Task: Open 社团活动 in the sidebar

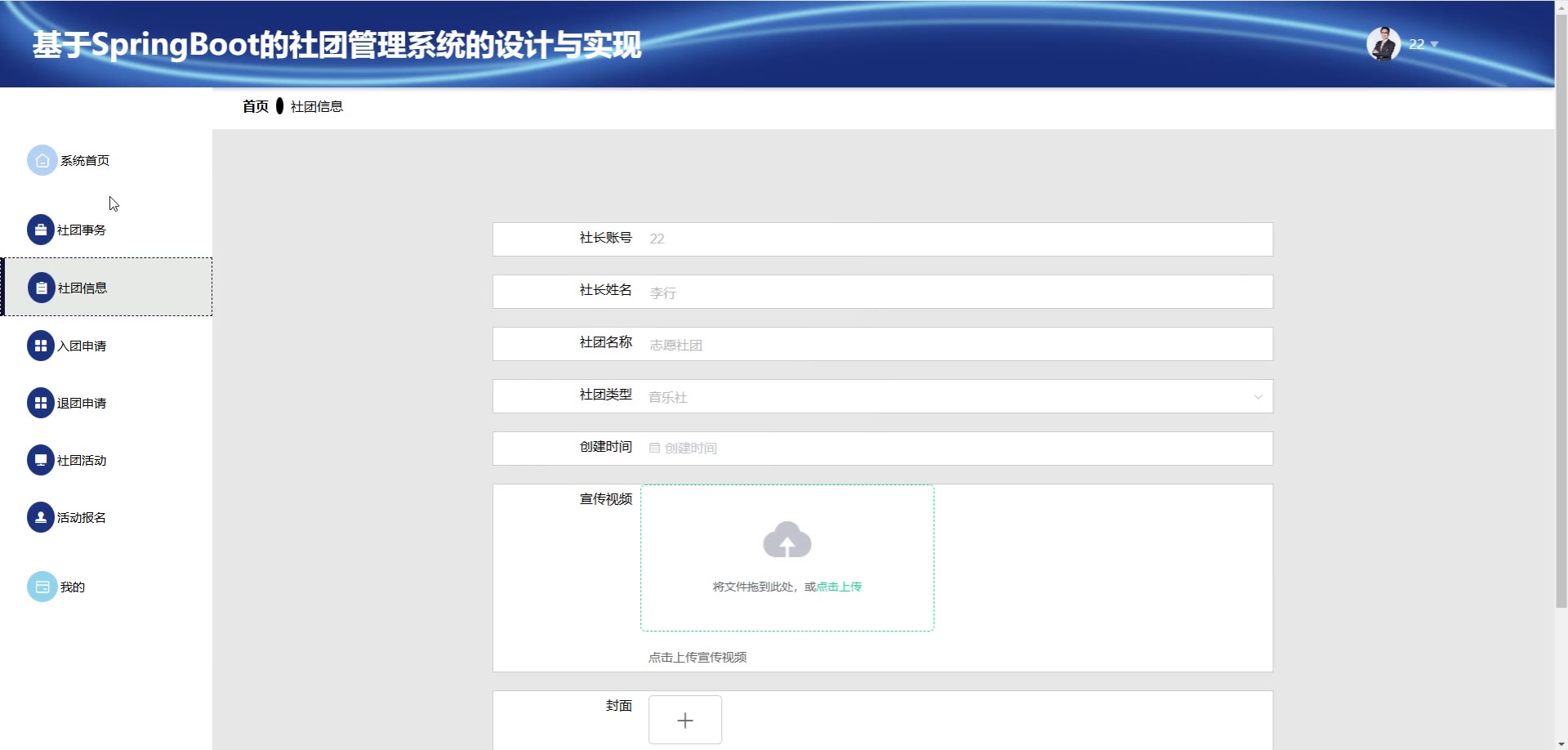Action: pyautogui.click(x=106, y=461)
